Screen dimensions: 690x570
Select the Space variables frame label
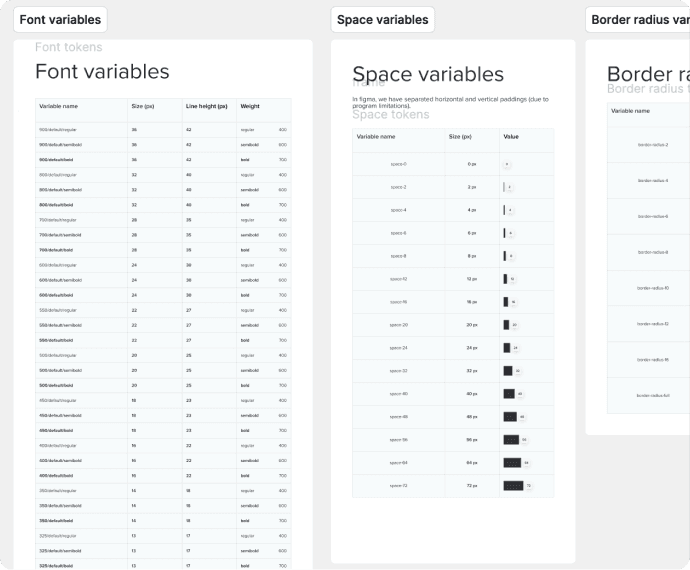tap(382, 20)
